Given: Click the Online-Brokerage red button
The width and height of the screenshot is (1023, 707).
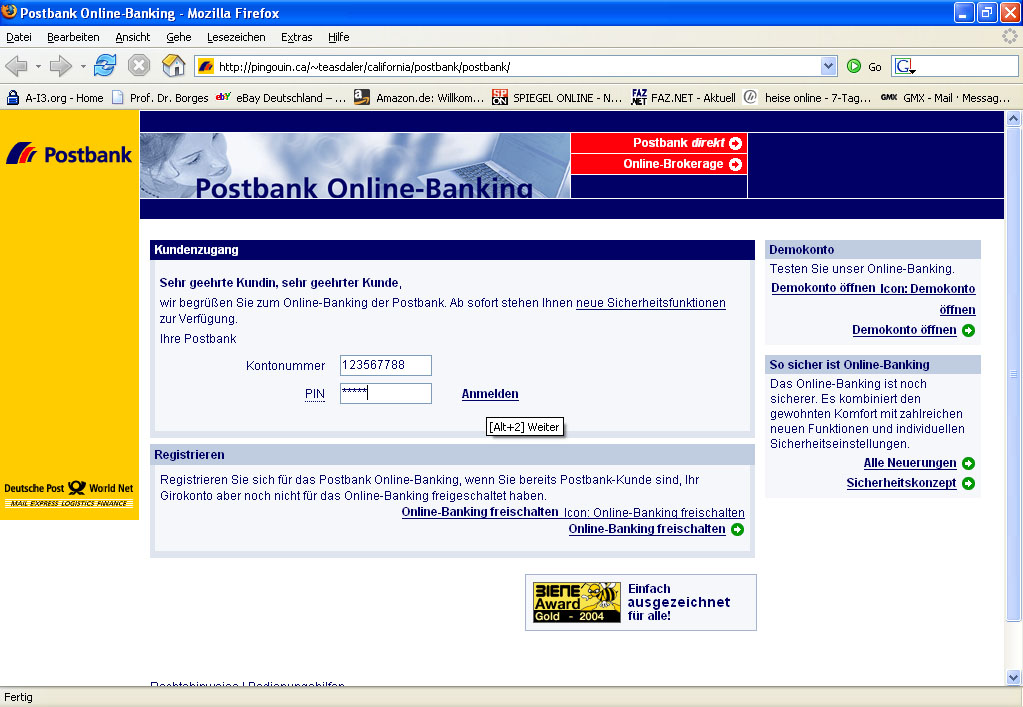Looking at the screenshot, I should pyautogui.click(x=659, y=164).
